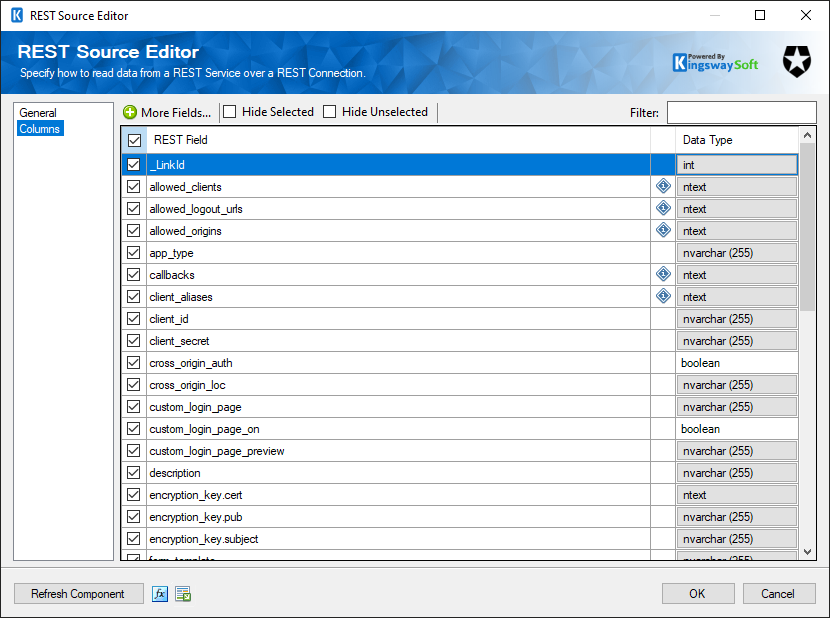The image size is (830, 618).
Task: Close the REST Source Editor window
Action: click(806, 15)
